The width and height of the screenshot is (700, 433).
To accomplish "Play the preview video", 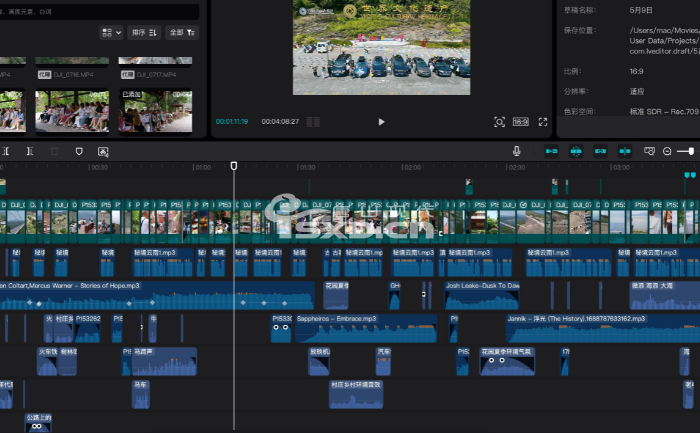I will click(x=381, y=122).
